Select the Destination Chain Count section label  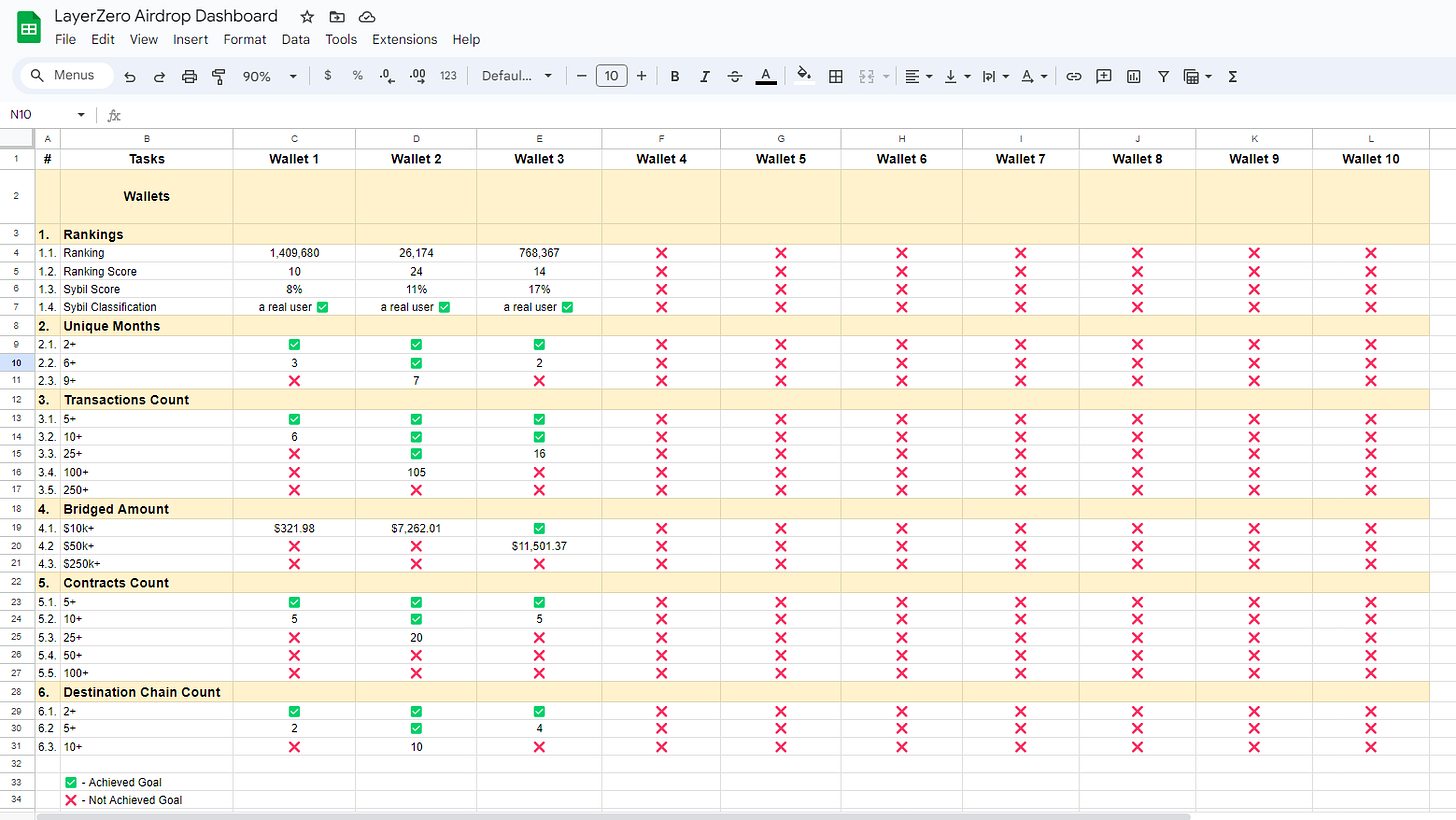tap(142, 692)
